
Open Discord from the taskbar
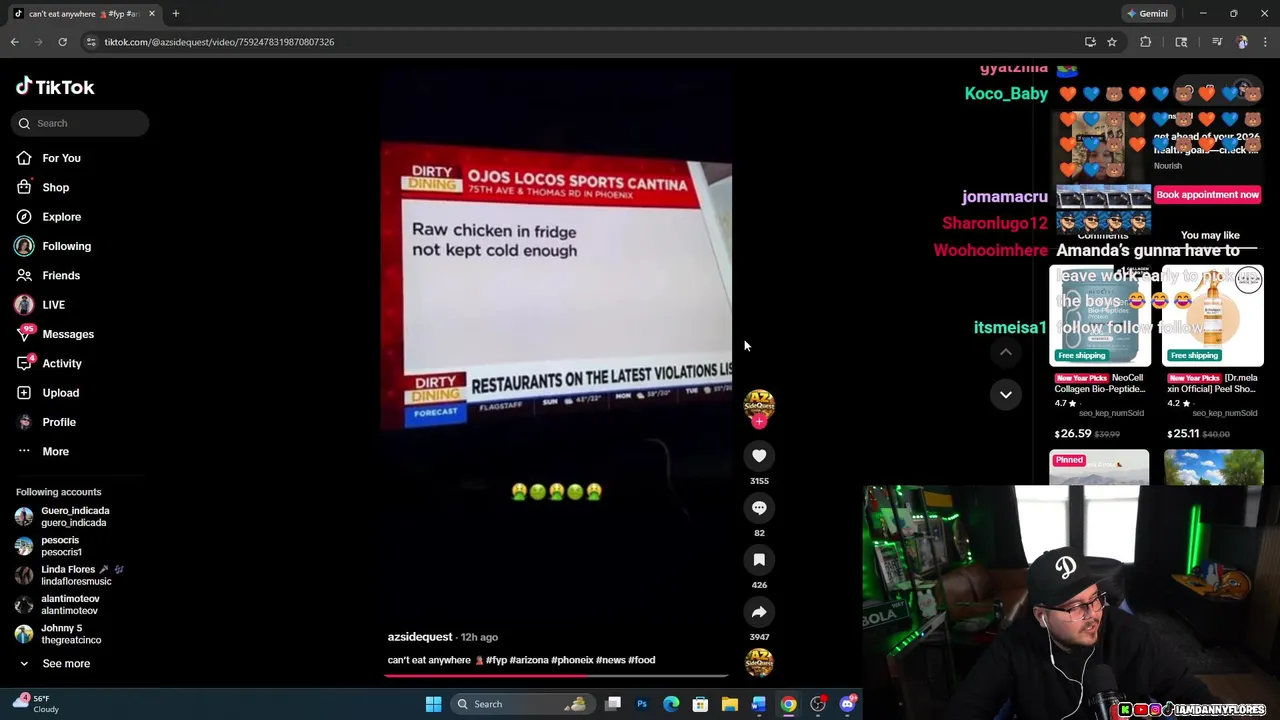[848, 704]
